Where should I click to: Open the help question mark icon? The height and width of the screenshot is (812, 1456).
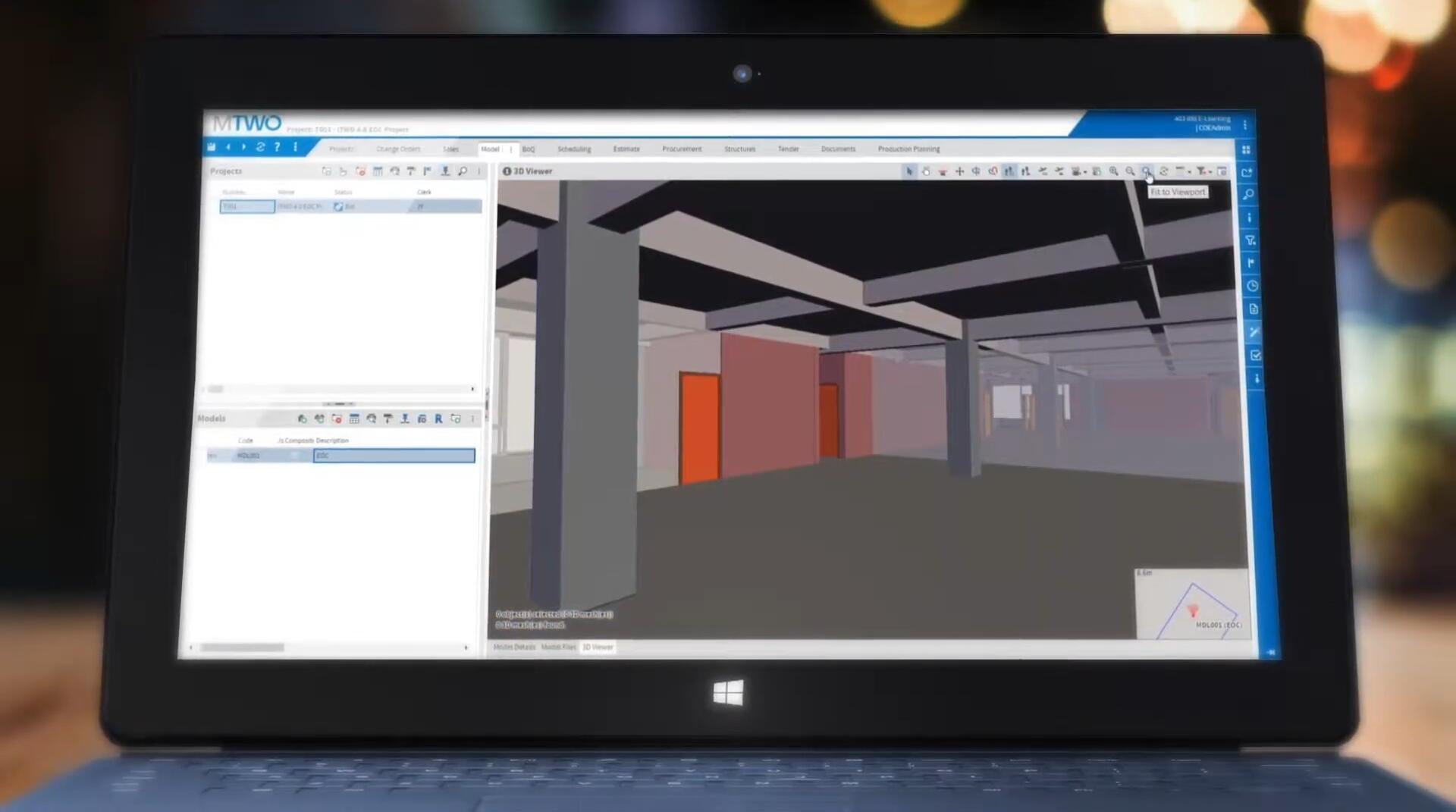[x=278, y=147]
